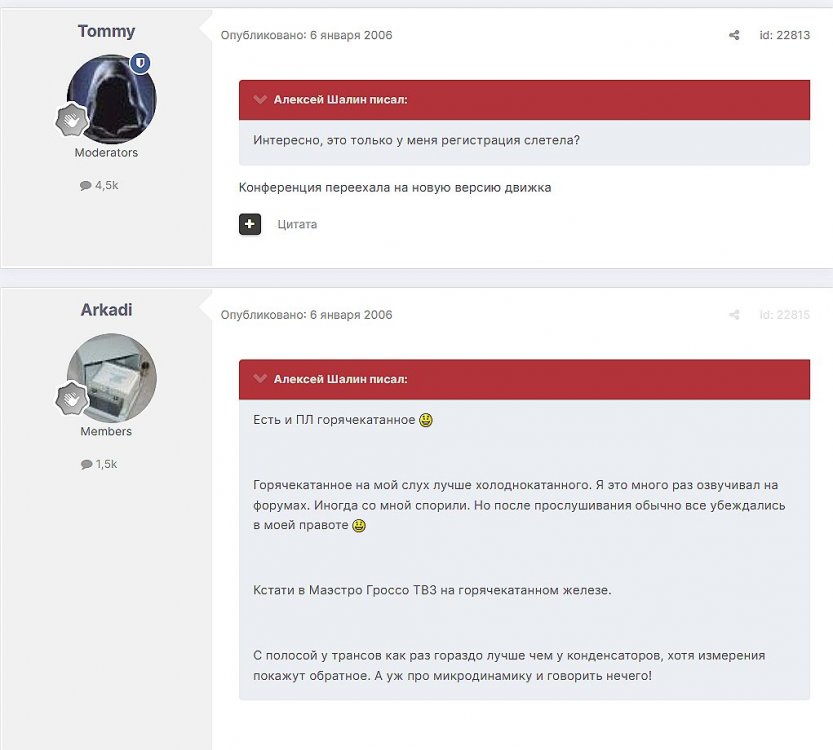Image resolution: width=833 pixels, height=750 pixels.
Task: Open post id 22813 link
Action: 784,35
